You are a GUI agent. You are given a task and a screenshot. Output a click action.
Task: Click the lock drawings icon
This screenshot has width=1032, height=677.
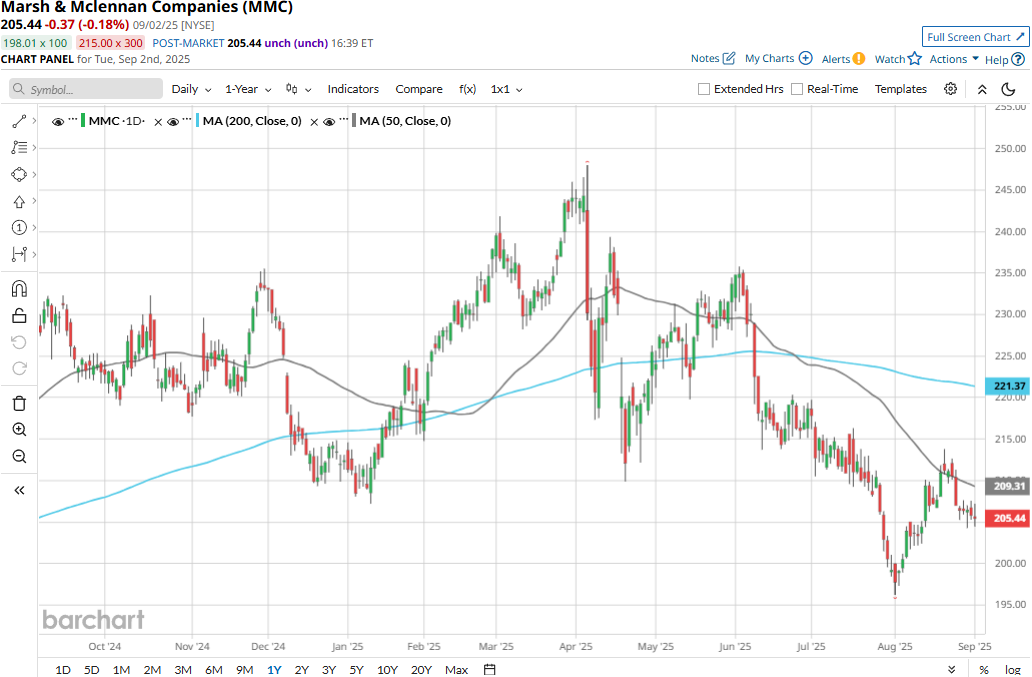point(19,316)
